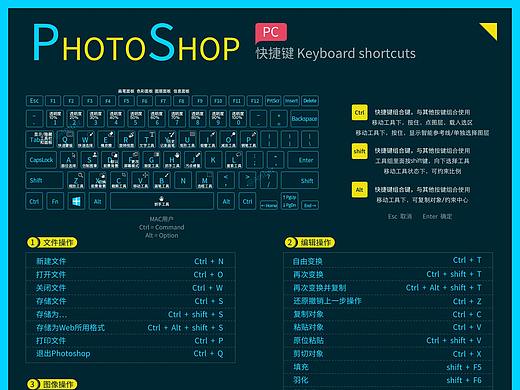Select the 关闭文件 row
This screenshot has height=390, width=520.
click(x=130, y=288)
